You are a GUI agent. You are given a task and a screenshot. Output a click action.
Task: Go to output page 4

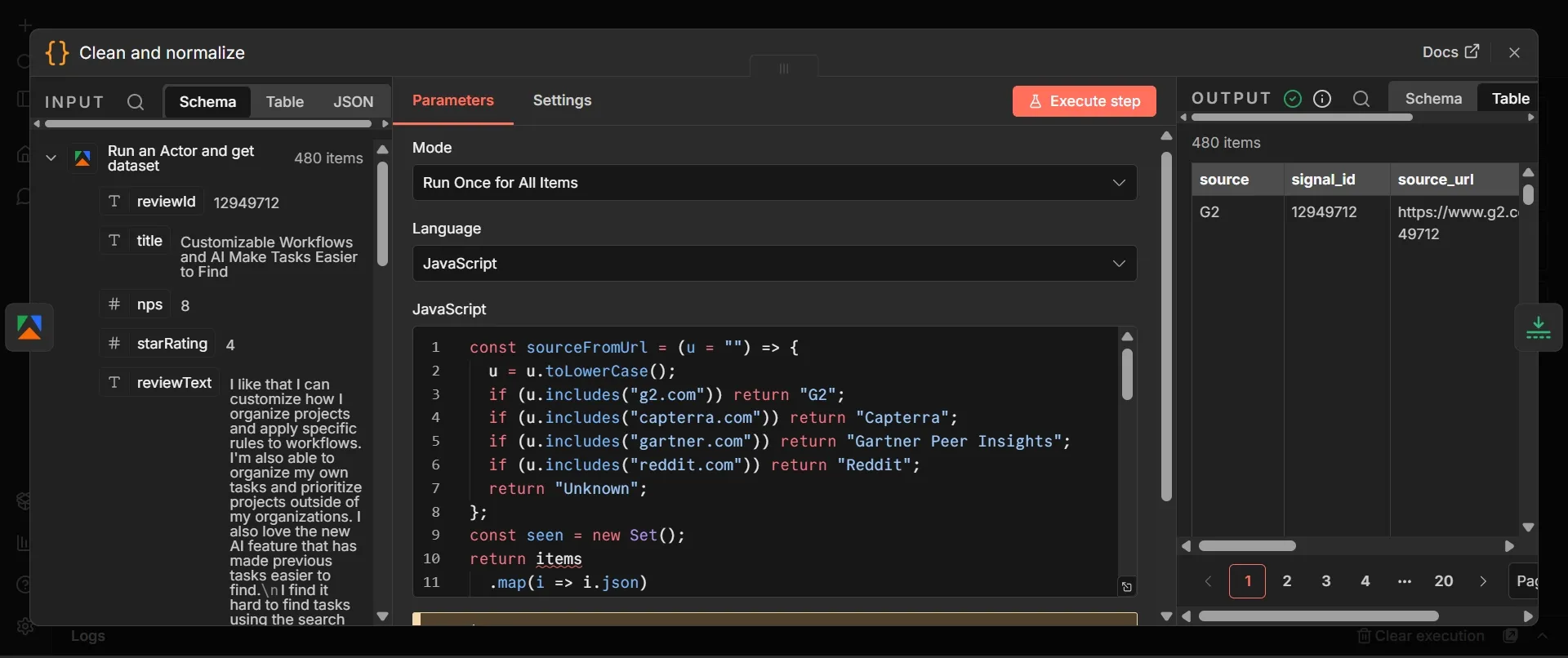1365,581
